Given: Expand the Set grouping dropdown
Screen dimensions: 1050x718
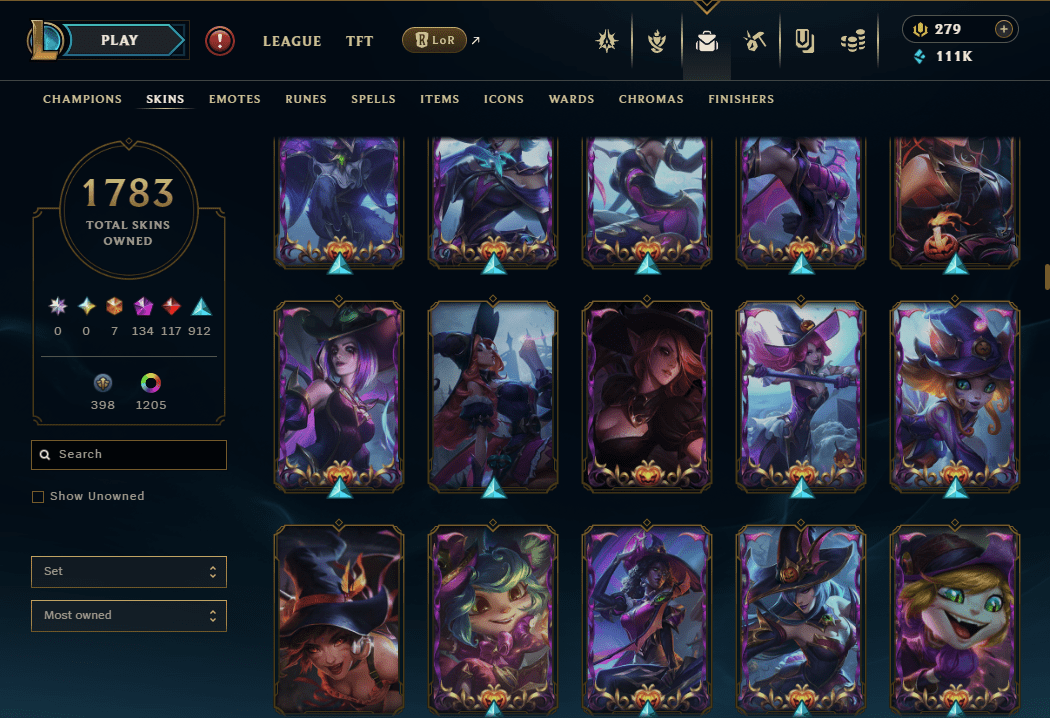Looking at the screenshot, I should click(x=129, y=571).
